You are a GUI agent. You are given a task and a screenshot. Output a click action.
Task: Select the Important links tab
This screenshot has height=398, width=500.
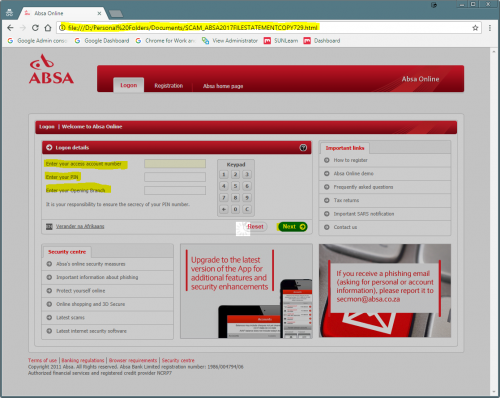(x=345, y=148)
